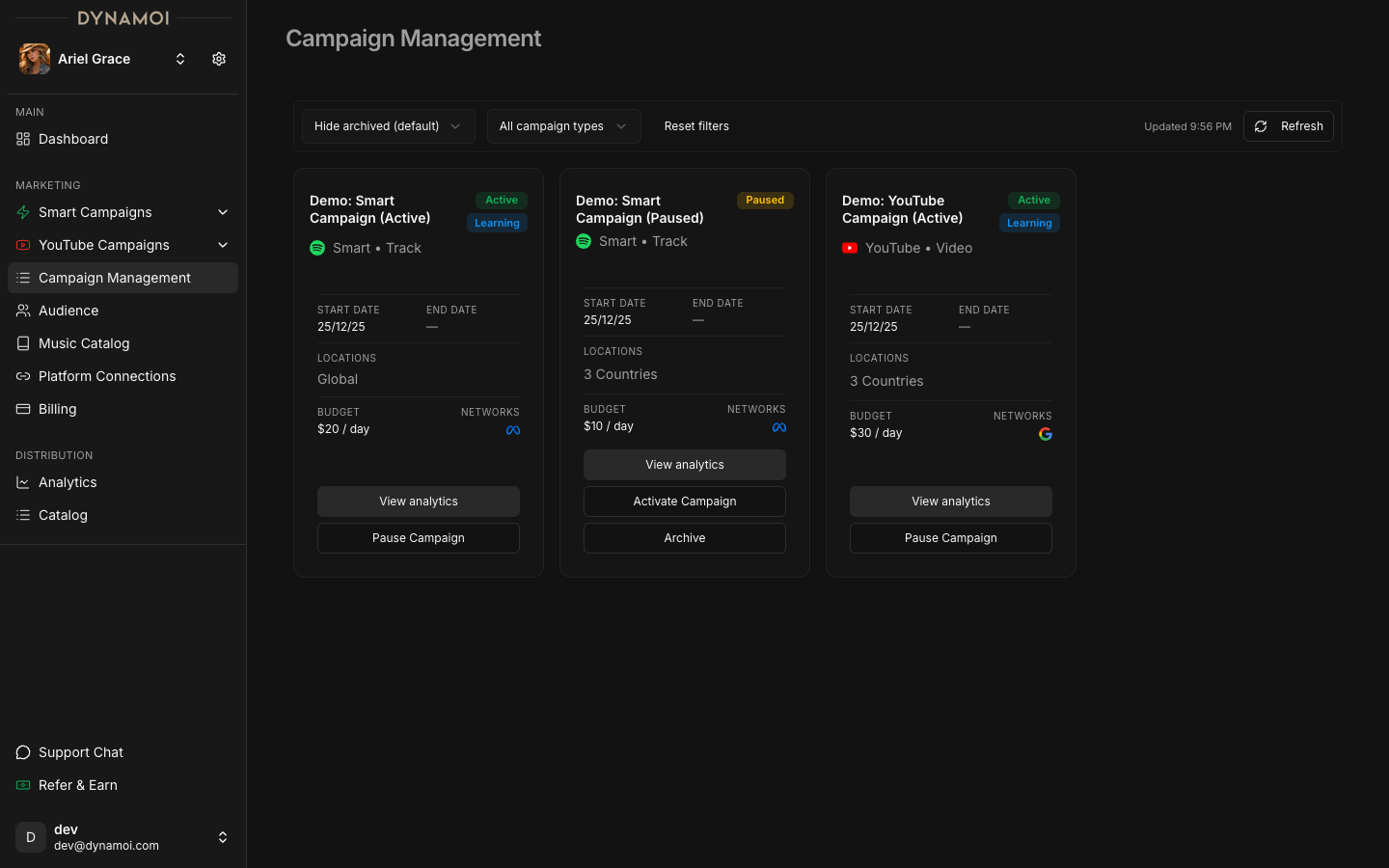Open Analytics via its chart icon
Screen dimensions: 1389x868
coord(22,482)
